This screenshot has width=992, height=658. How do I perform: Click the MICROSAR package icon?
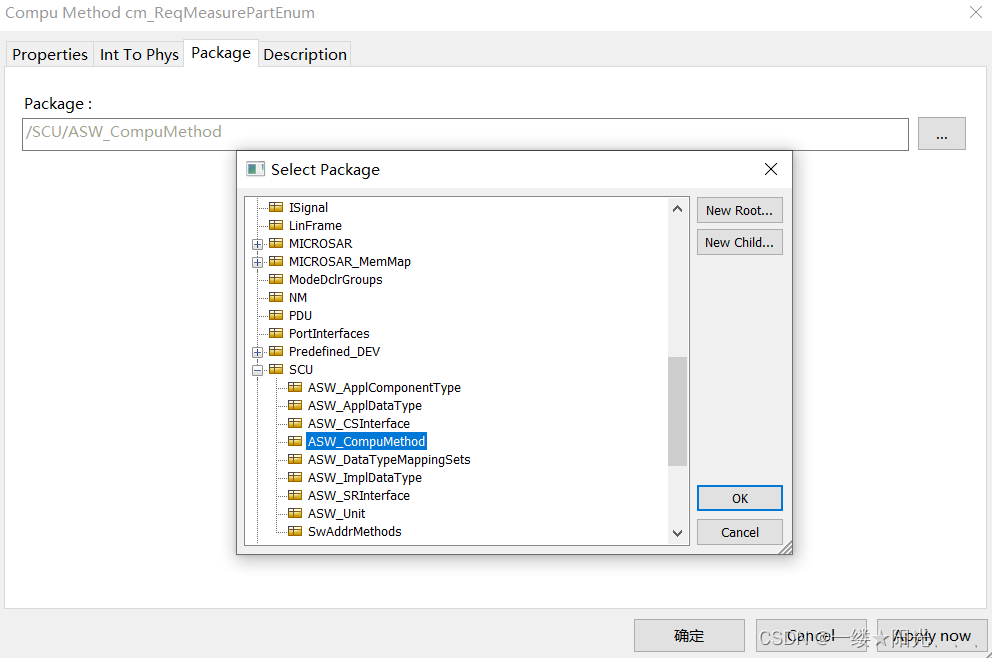coord(276,243)
